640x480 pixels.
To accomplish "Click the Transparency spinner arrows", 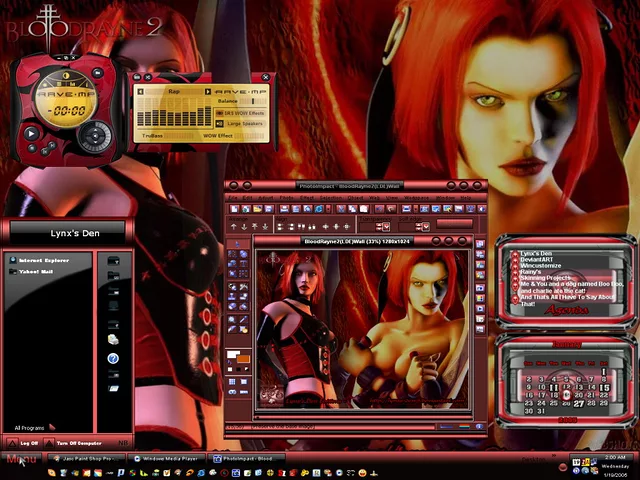I will 378,227.
